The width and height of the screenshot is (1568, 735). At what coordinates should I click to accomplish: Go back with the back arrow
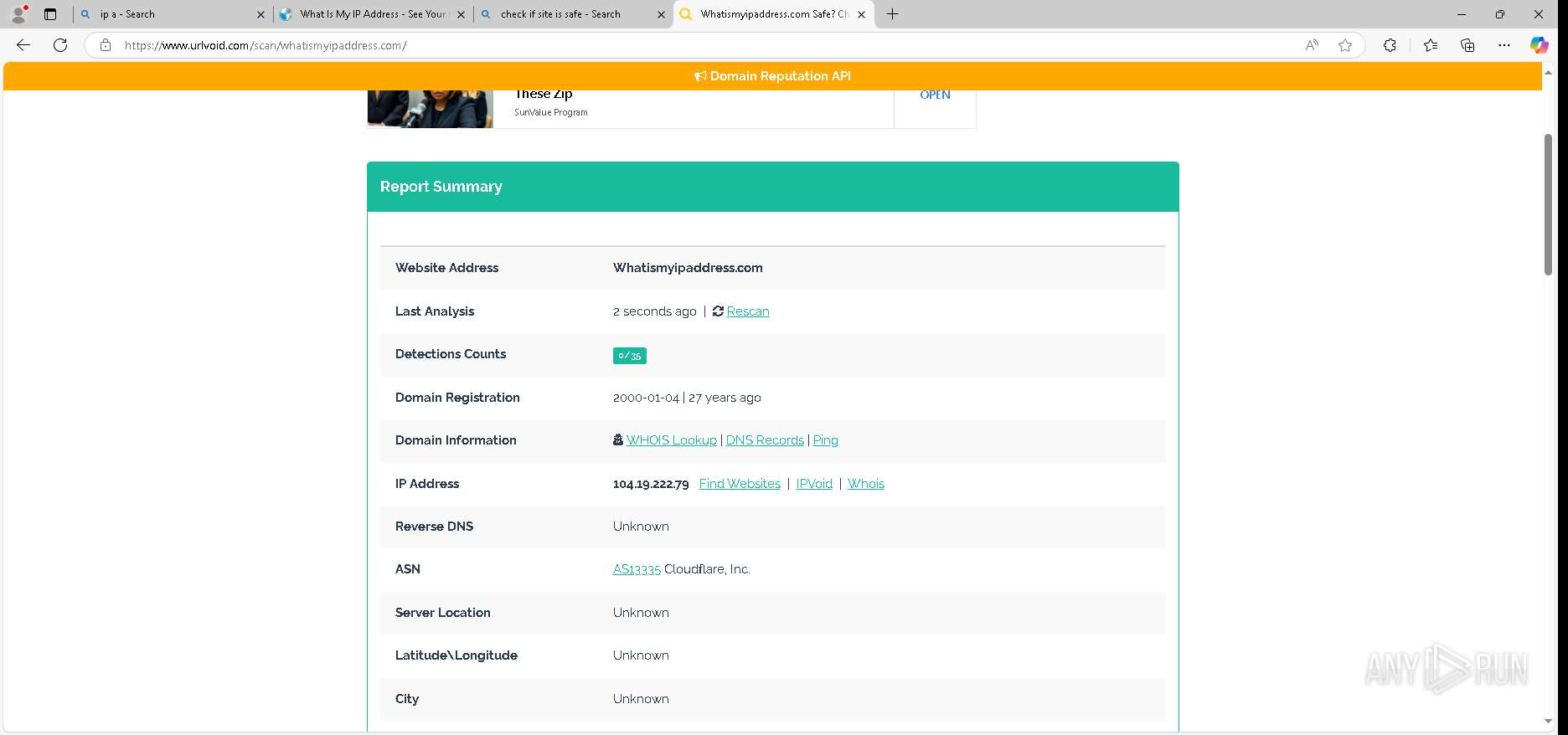pos(23,45)
